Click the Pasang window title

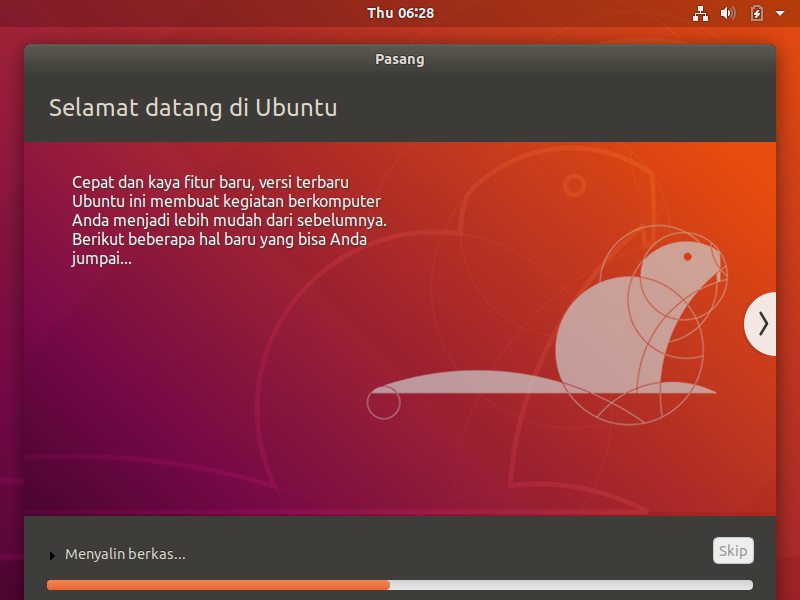point(400,59)
